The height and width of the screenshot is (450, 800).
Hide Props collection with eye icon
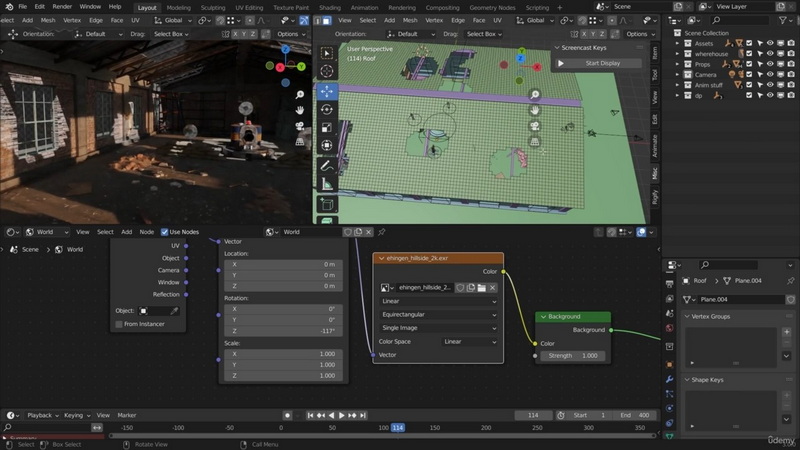(770, 64)
